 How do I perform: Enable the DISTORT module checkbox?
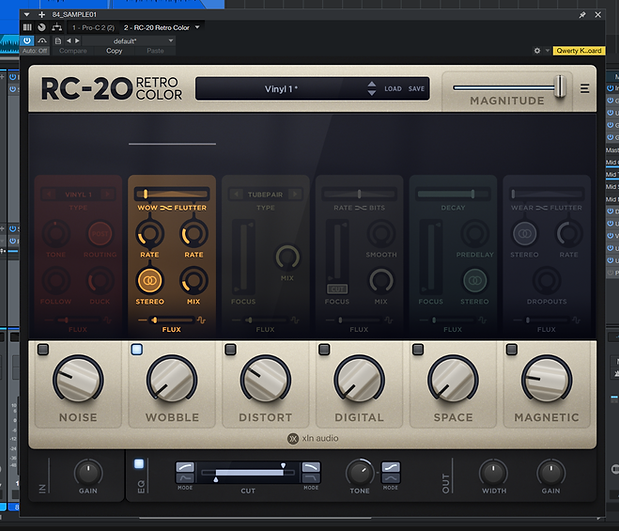pos(231,349)
